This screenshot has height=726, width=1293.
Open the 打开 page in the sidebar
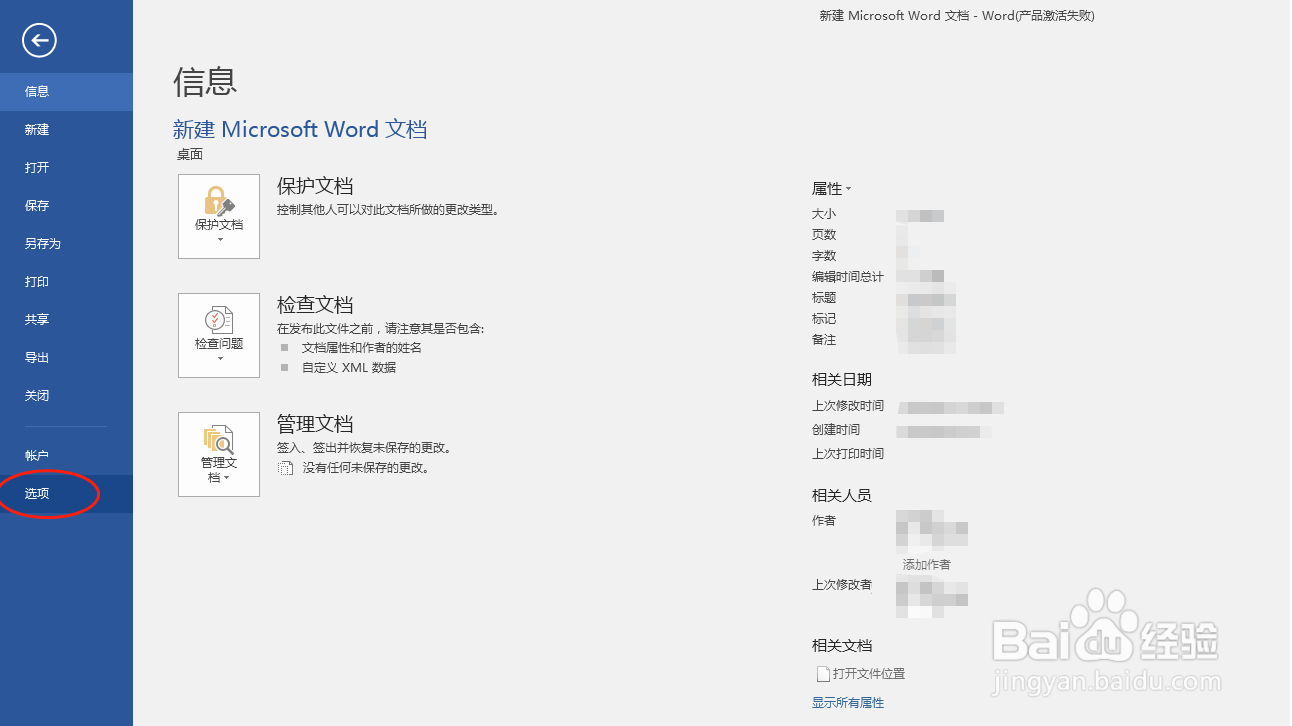tap(66, 168)
